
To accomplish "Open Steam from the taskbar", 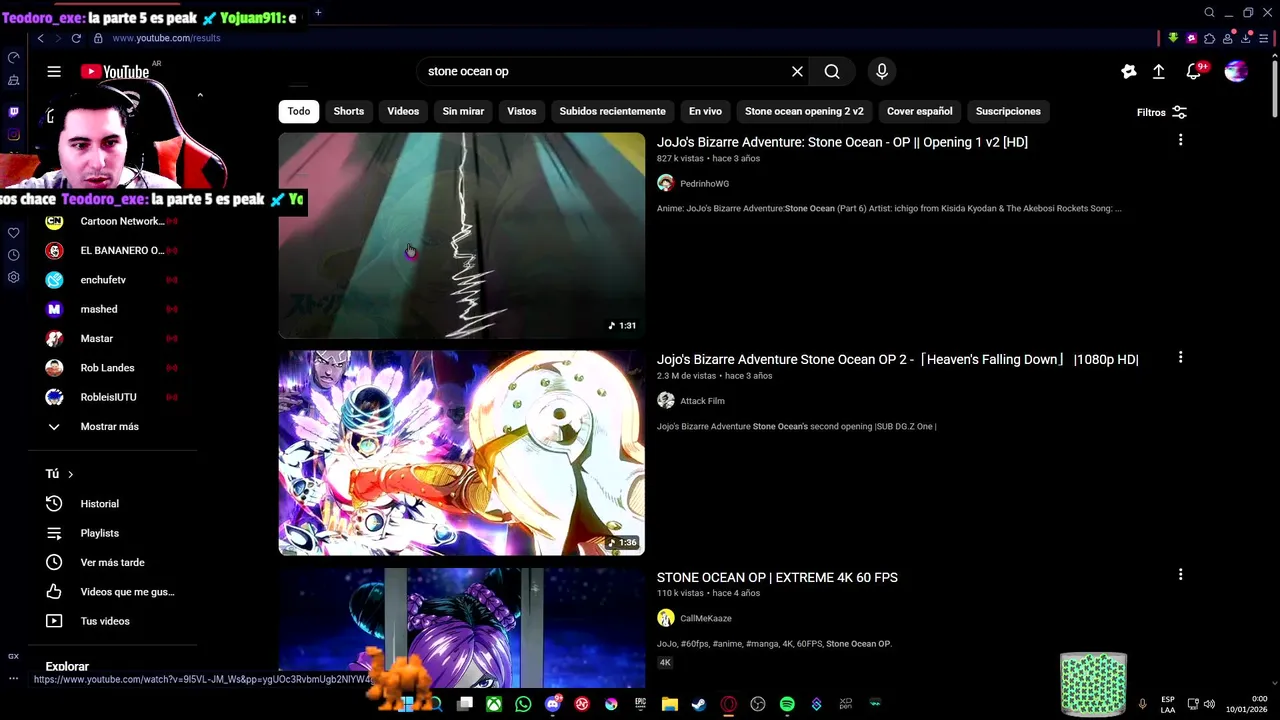I will (x=699, y=704).
